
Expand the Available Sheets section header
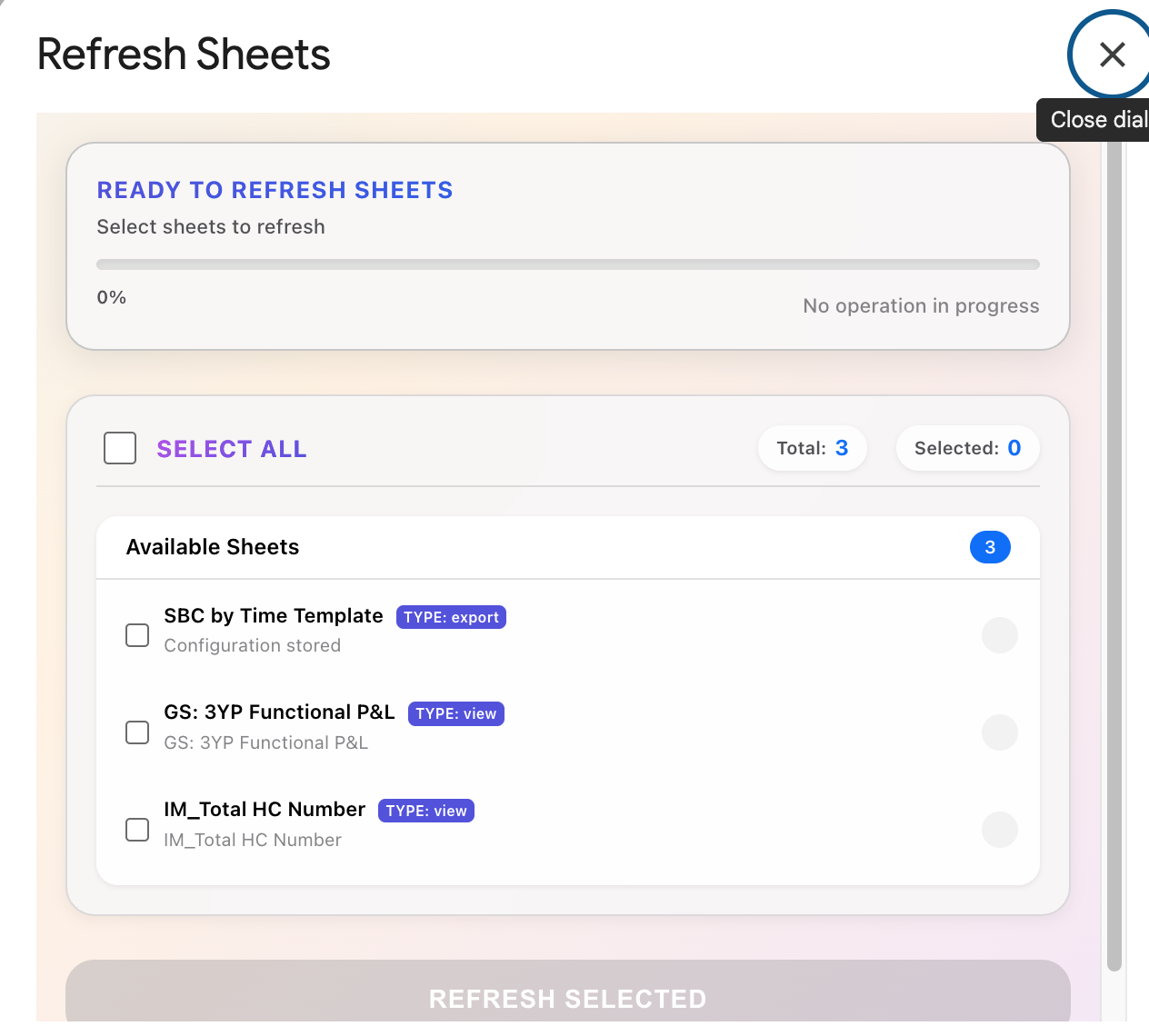click(213, 547)
